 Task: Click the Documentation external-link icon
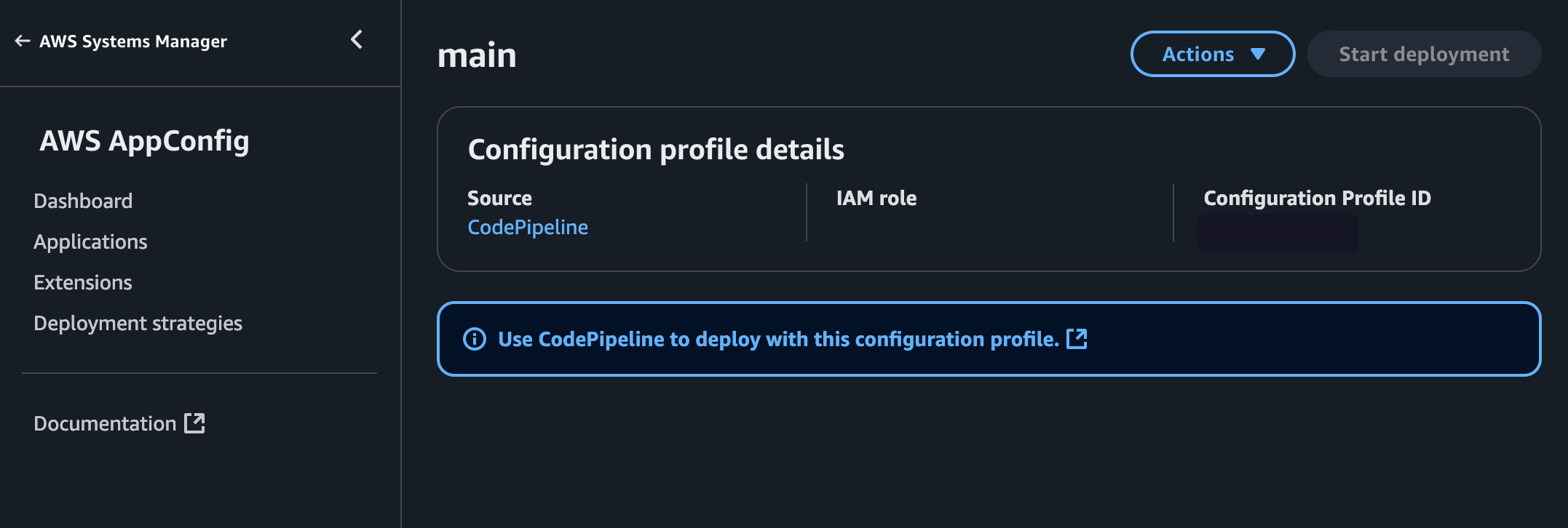pyautogui.click(x=194, y=423)
